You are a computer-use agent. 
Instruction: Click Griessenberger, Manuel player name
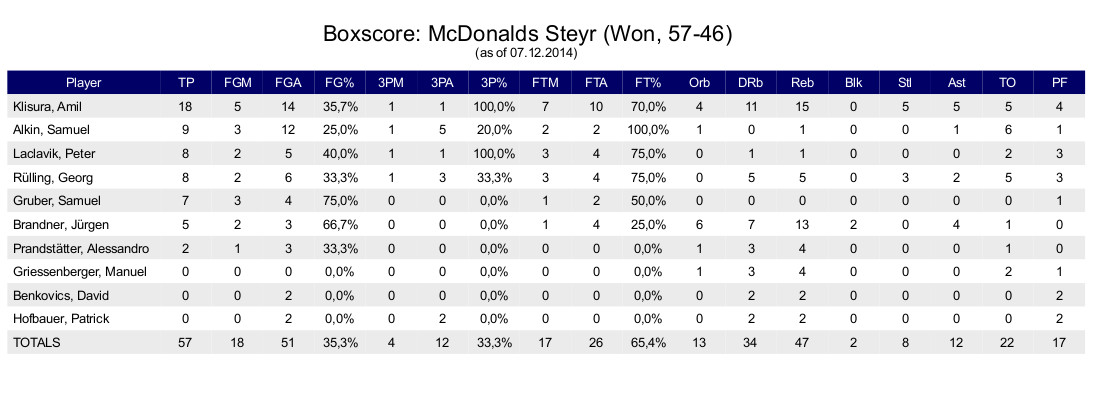coord(79,272)
